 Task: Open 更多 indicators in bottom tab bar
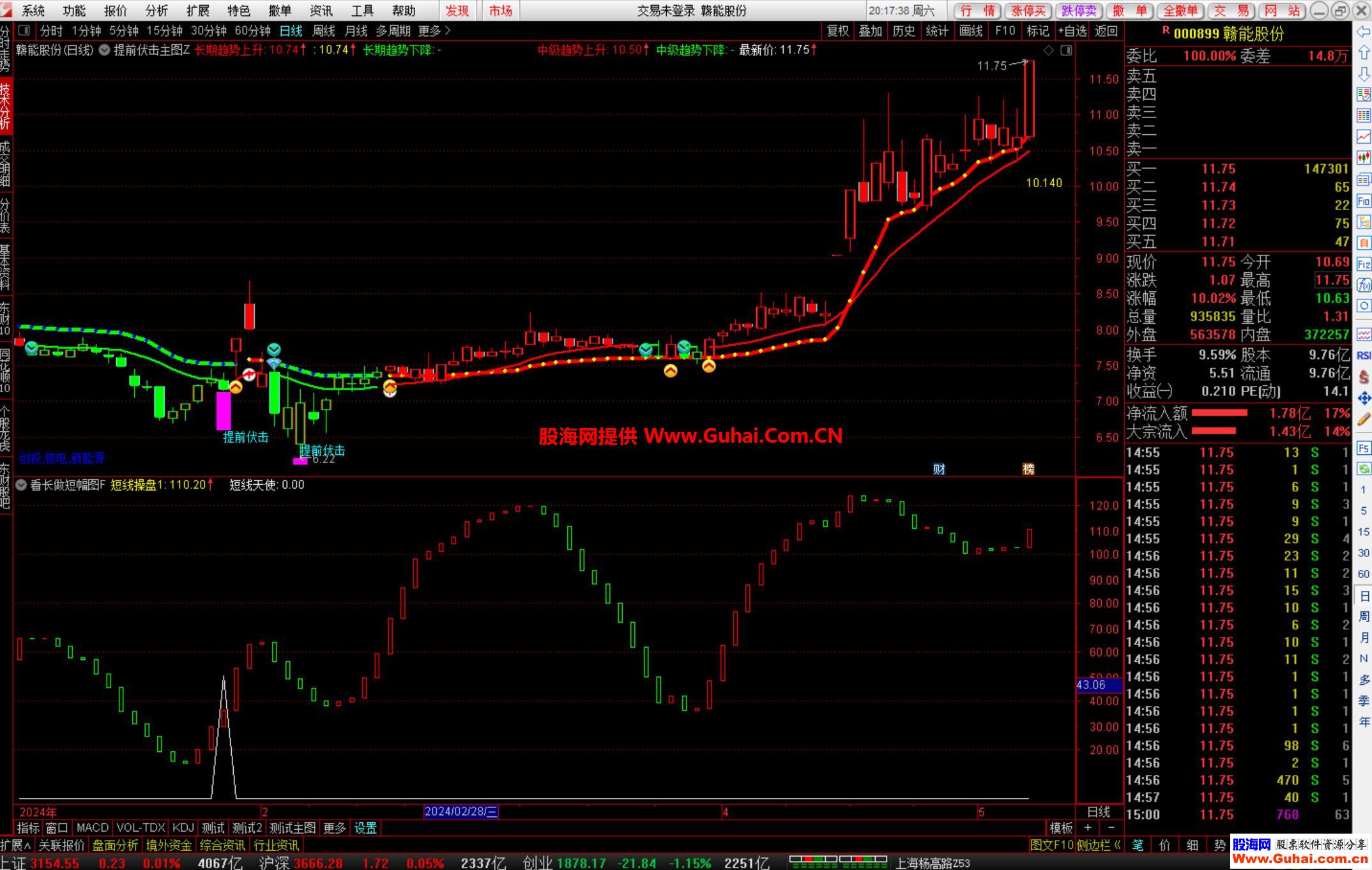(x=335, y=828)
